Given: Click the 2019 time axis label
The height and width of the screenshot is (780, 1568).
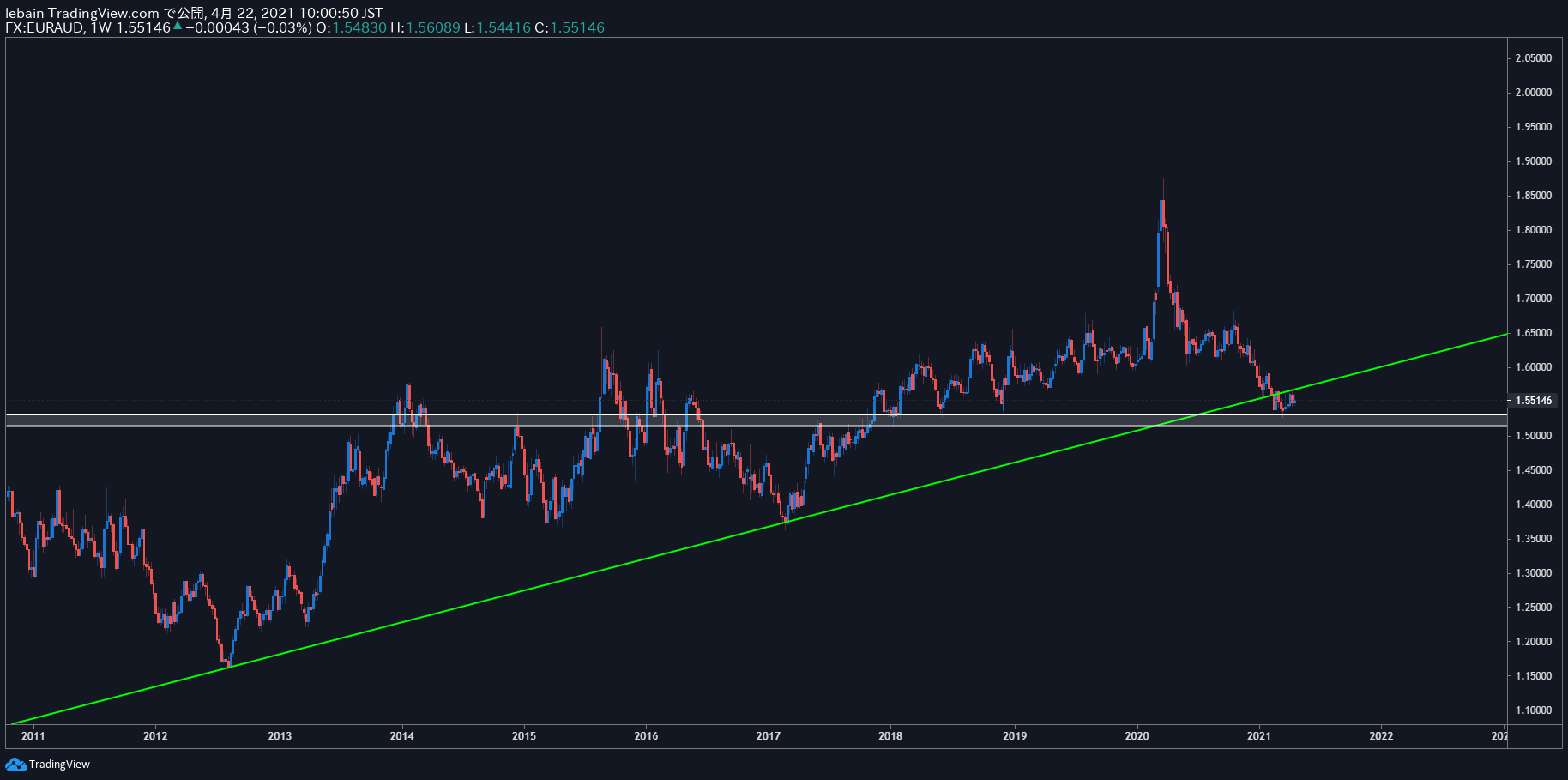Looking at the screenshot, I should (x=1015, y=735).
